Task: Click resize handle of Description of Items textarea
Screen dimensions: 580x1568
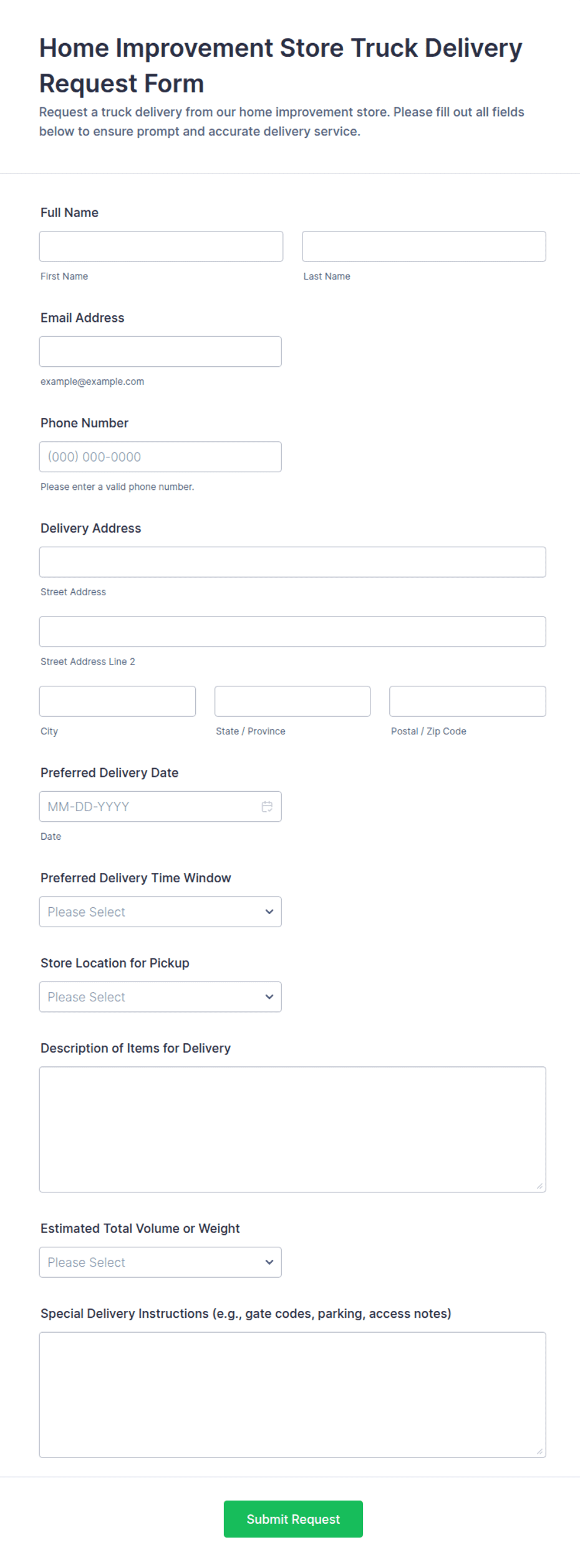Action: (x=539, y=1186)
